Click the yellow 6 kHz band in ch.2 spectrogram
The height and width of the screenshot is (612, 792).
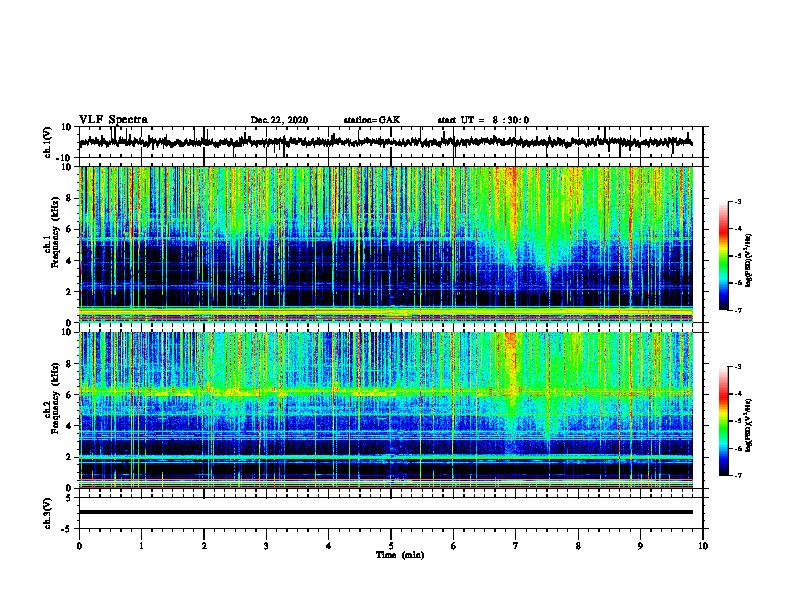[x=385, y=392]
